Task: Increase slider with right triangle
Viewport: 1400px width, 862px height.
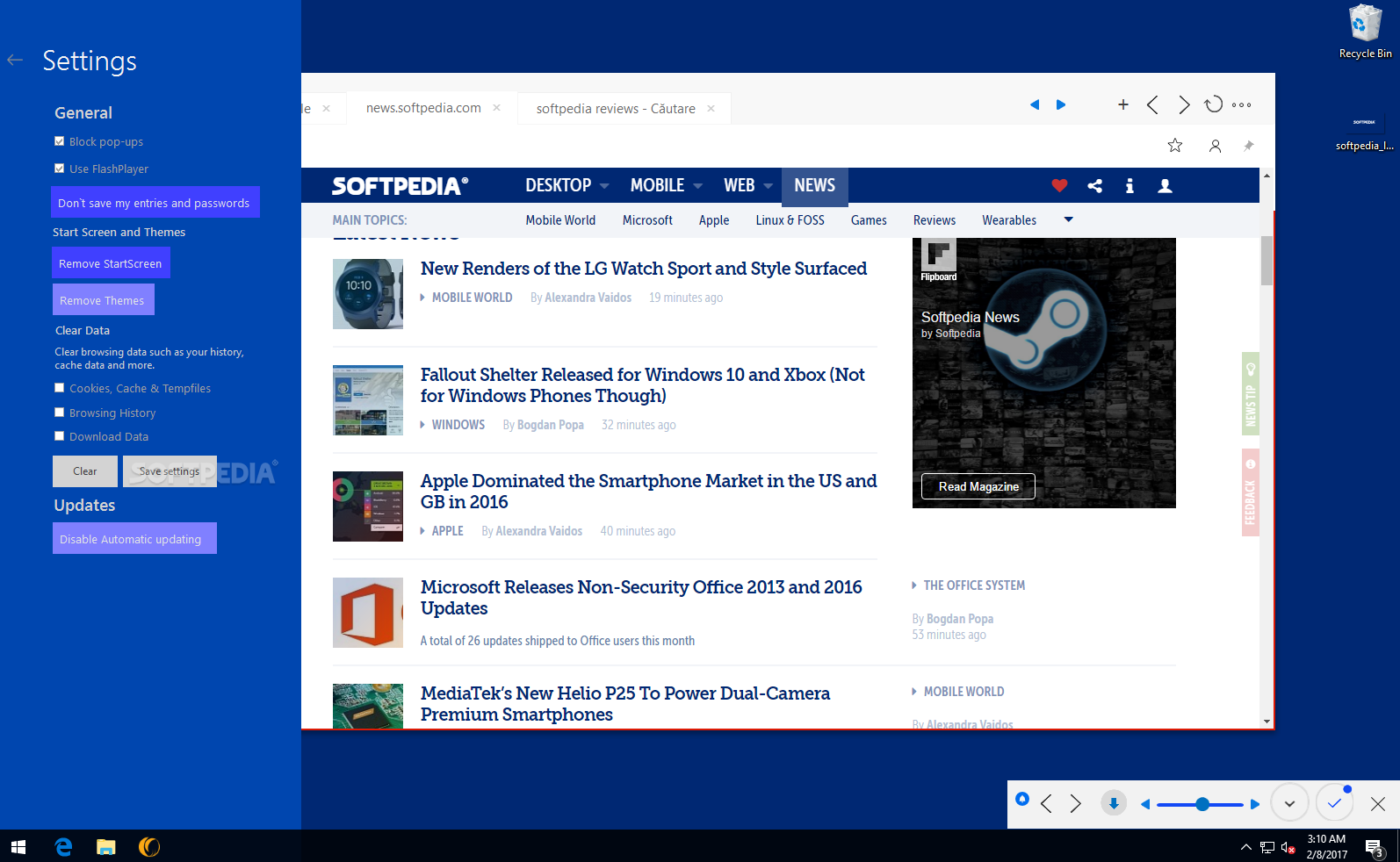Action: [x=1254, y=804]
